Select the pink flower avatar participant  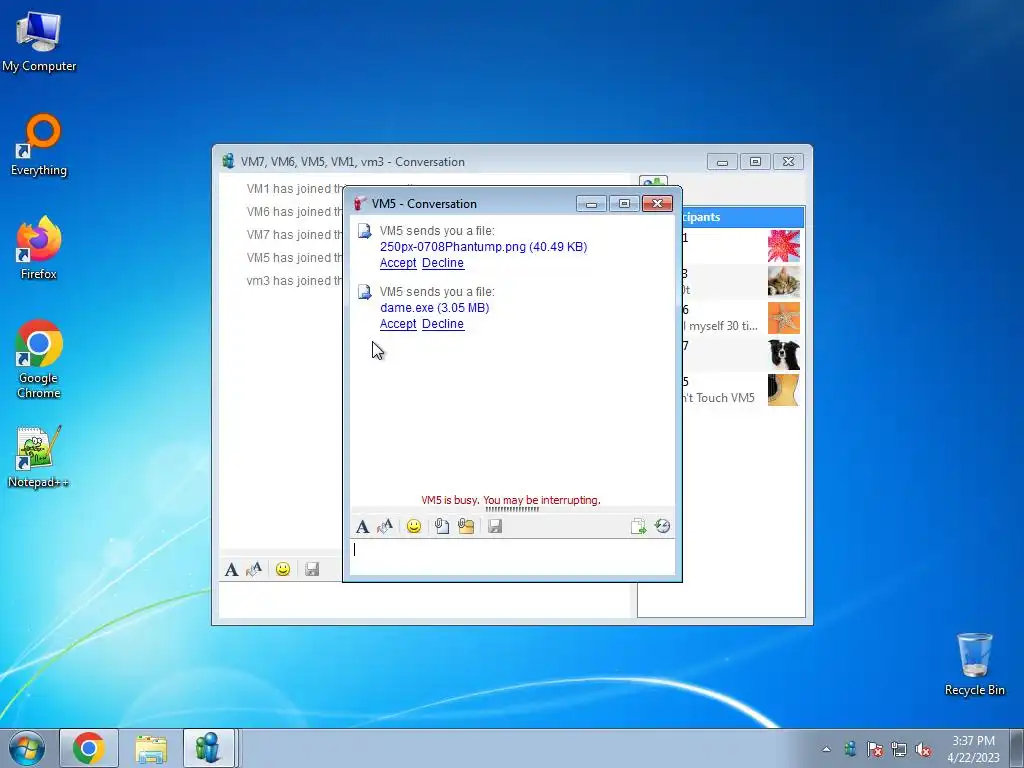784,246
